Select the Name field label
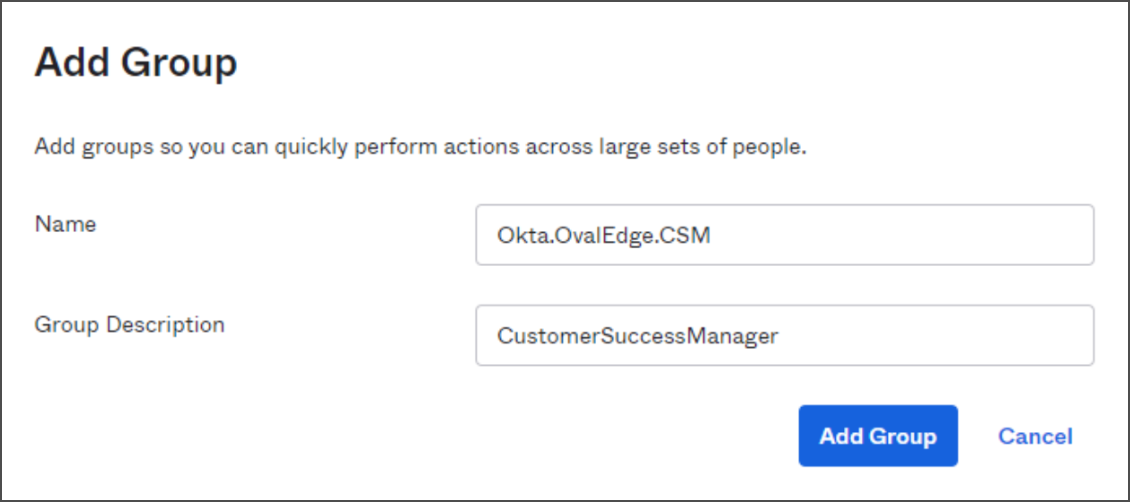Image resolution: width=1130 pixels, height=502 pixels. [x=65, y=224]
